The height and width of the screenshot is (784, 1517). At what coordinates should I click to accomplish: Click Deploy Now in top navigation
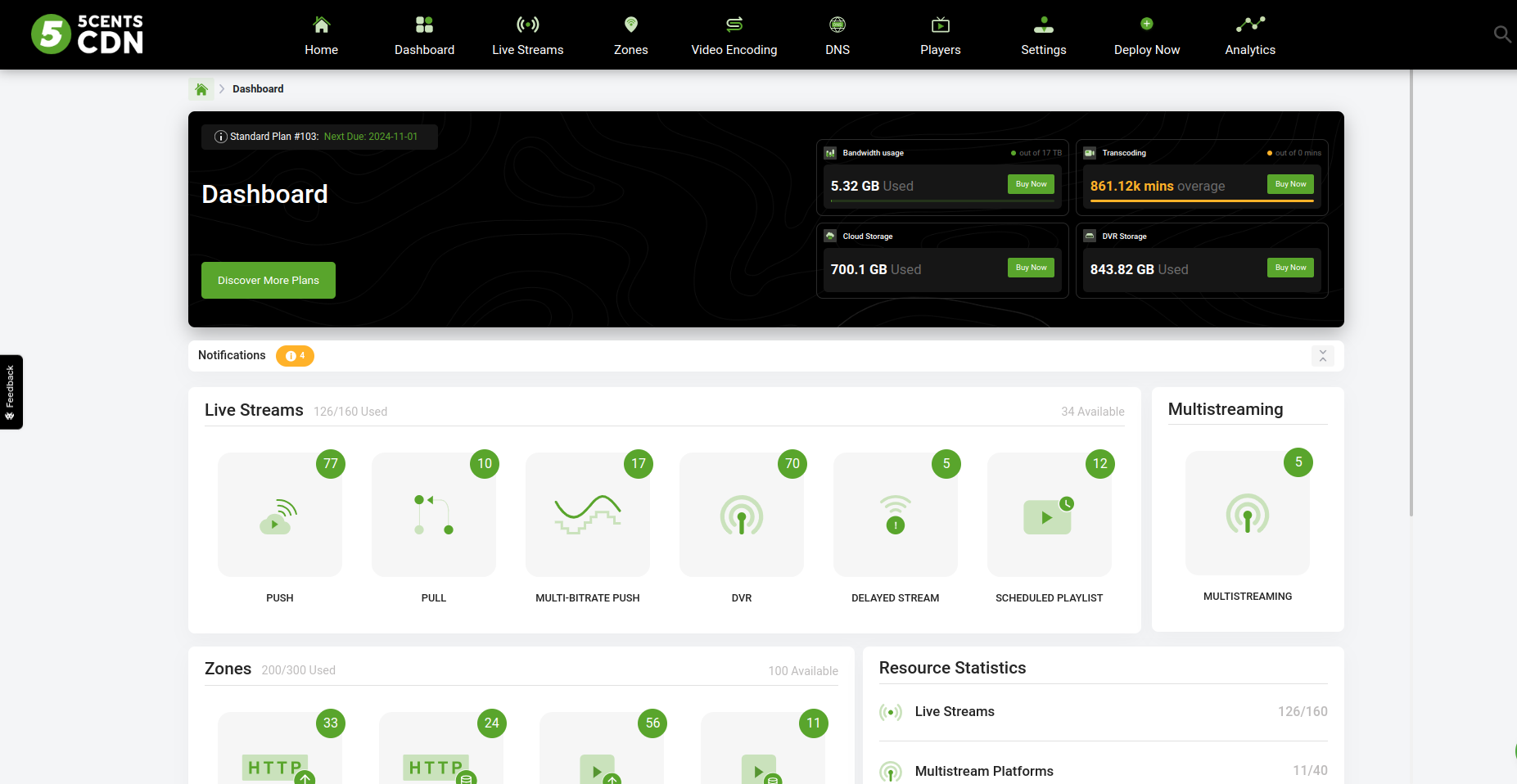coord(1147,36)
